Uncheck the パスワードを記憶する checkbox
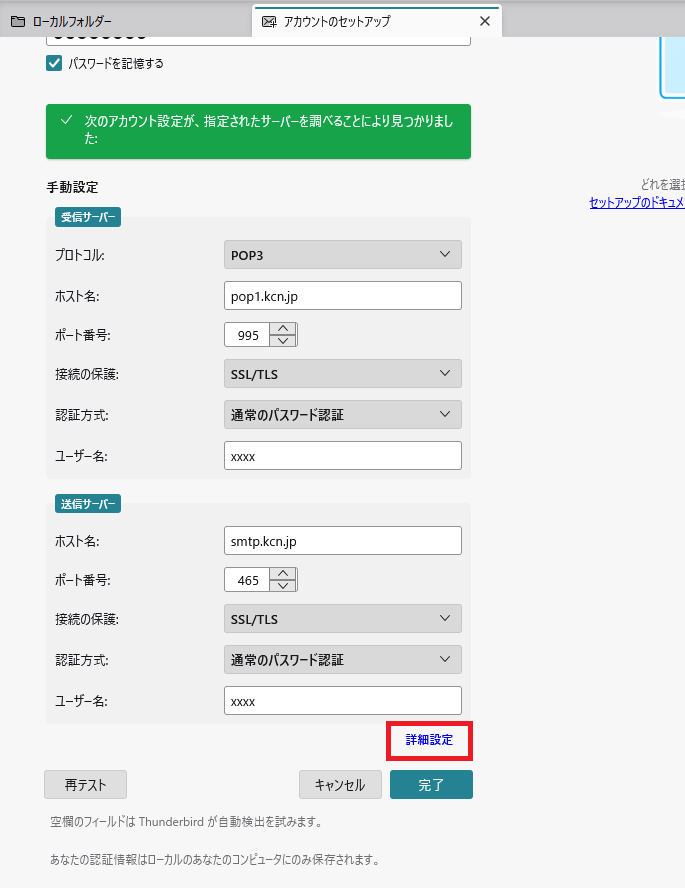The width and height of the screenshot is (685, 888). pyautogui.click(x=54, y=63)
